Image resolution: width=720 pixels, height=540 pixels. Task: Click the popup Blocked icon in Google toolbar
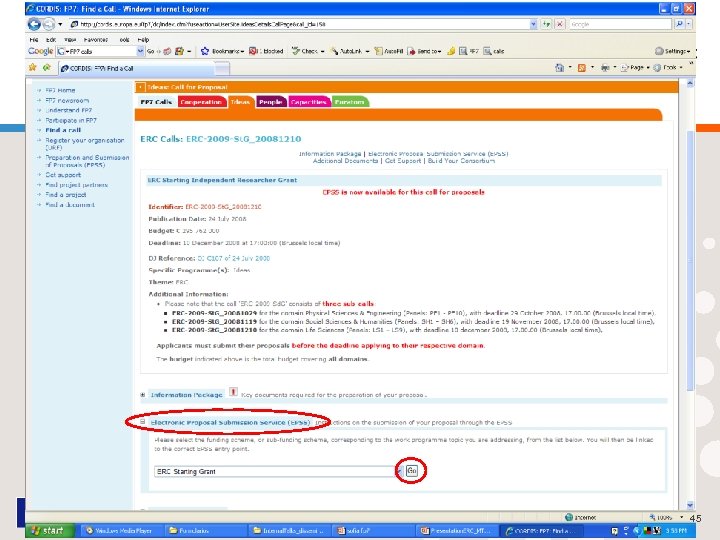(253, 51)
